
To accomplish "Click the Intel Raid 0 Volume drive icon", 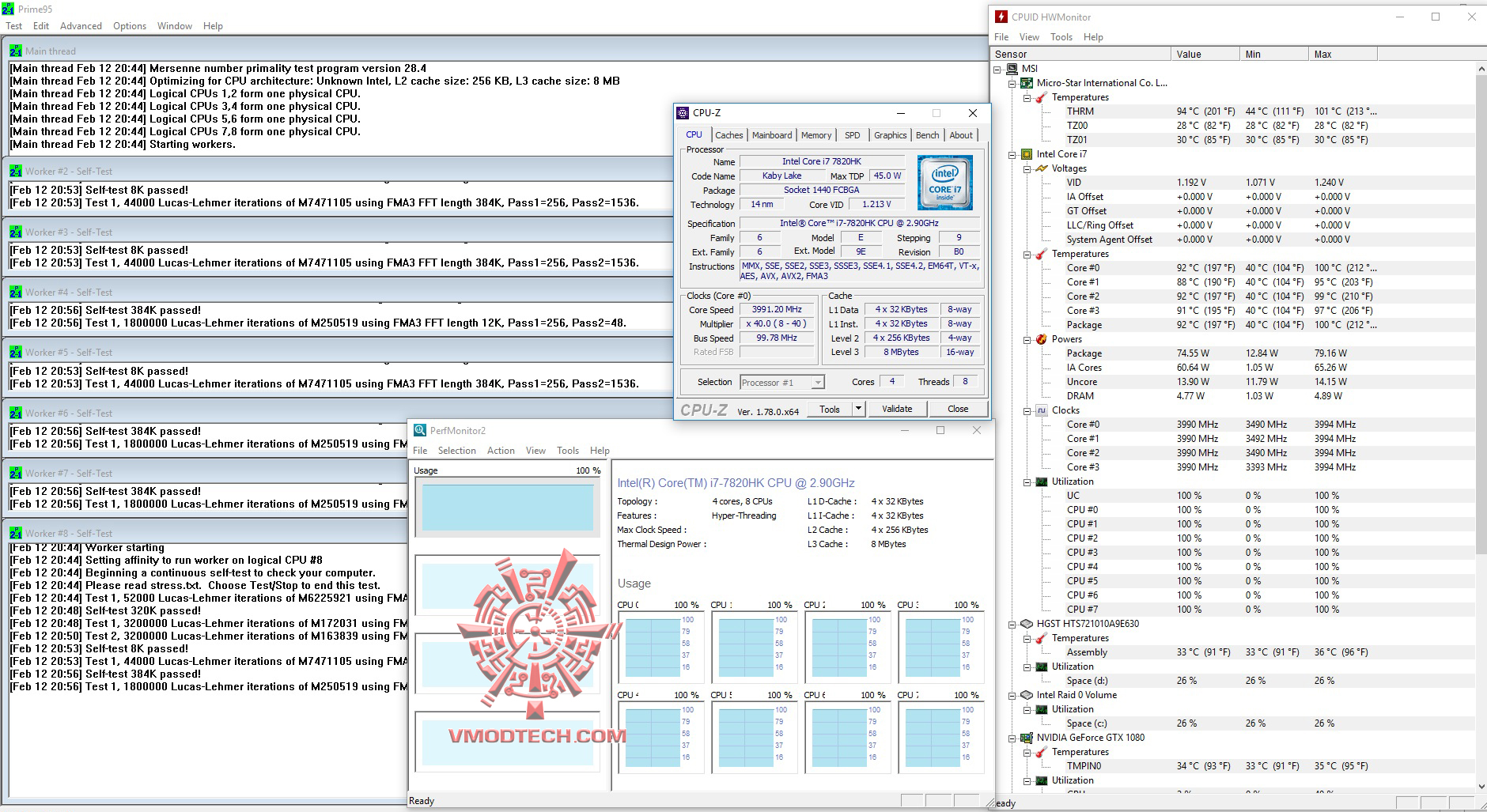I will (x=1027, y=695).
